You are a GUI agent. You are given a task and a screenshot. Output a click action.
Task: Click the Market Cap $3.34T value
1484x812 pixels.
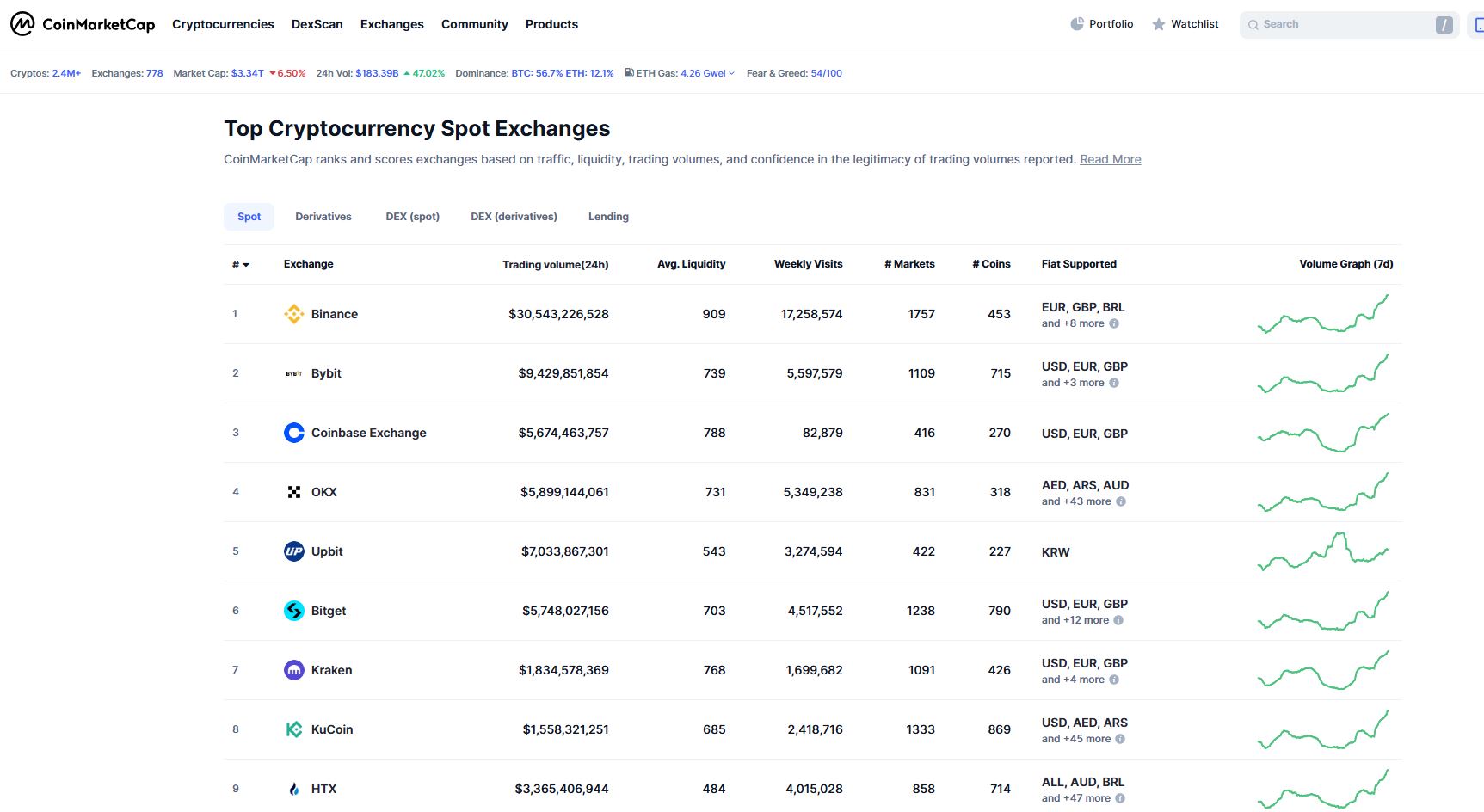pos(248,73)
